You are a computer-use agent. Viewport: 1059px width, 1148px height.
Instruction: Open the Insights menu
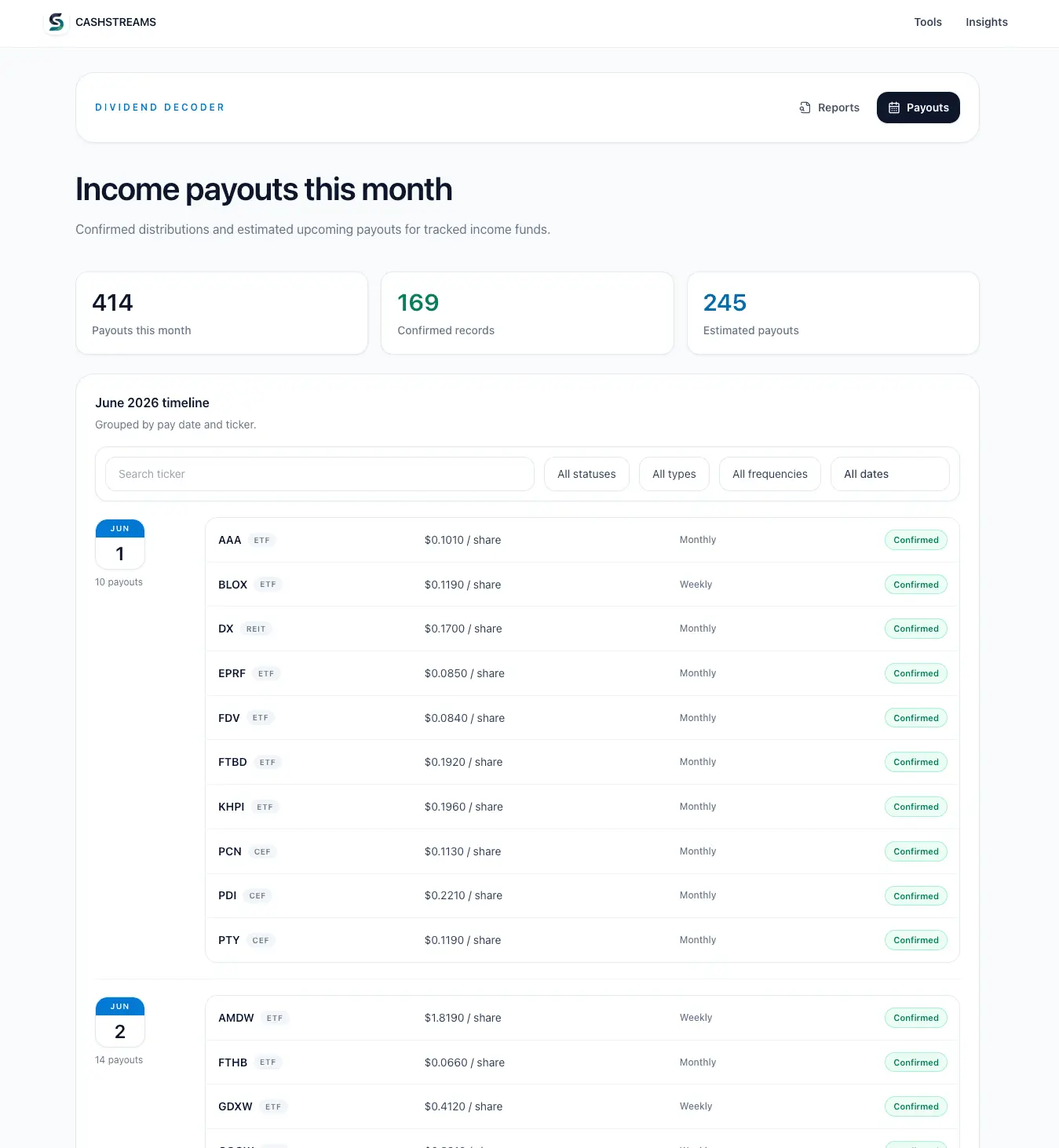pyautogui.click(x=986, y=22)
